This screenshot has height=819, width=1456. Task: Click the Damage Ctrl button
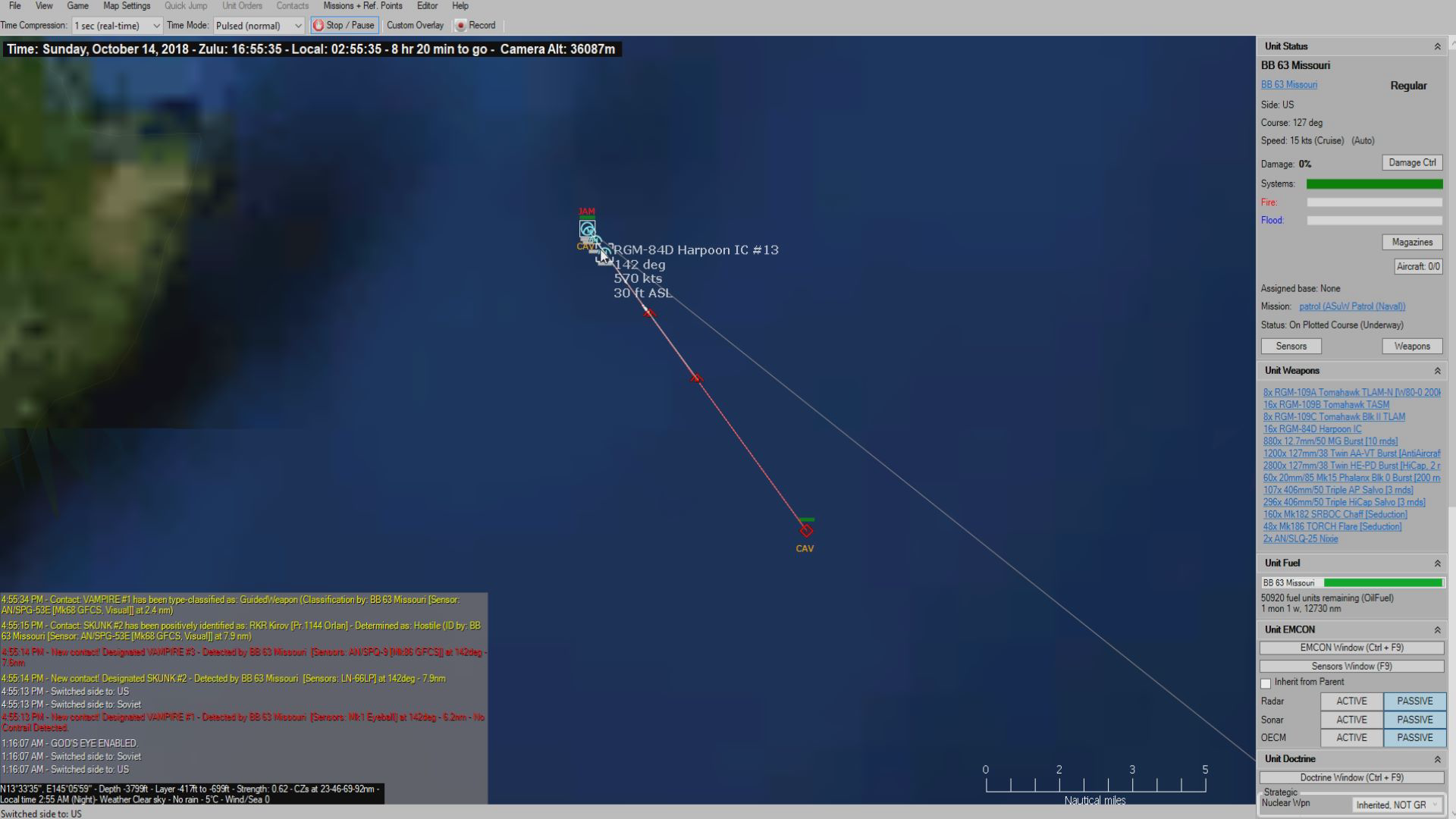[x=1411, y=163]
